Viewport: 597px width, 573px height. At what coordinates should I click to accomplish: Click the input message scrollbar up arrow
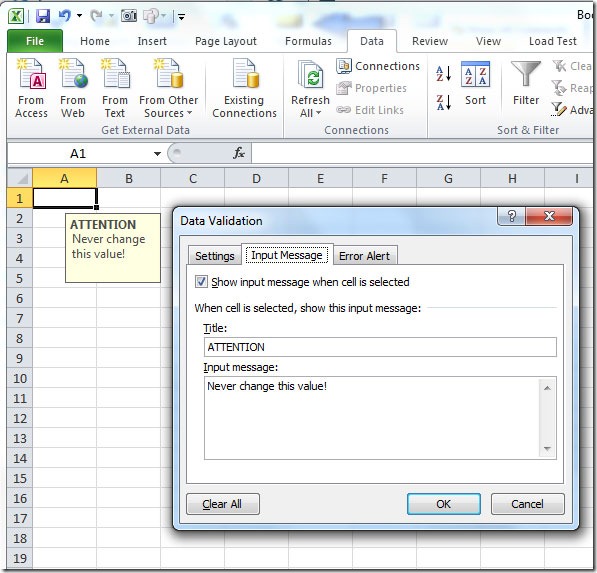[548, 388]
